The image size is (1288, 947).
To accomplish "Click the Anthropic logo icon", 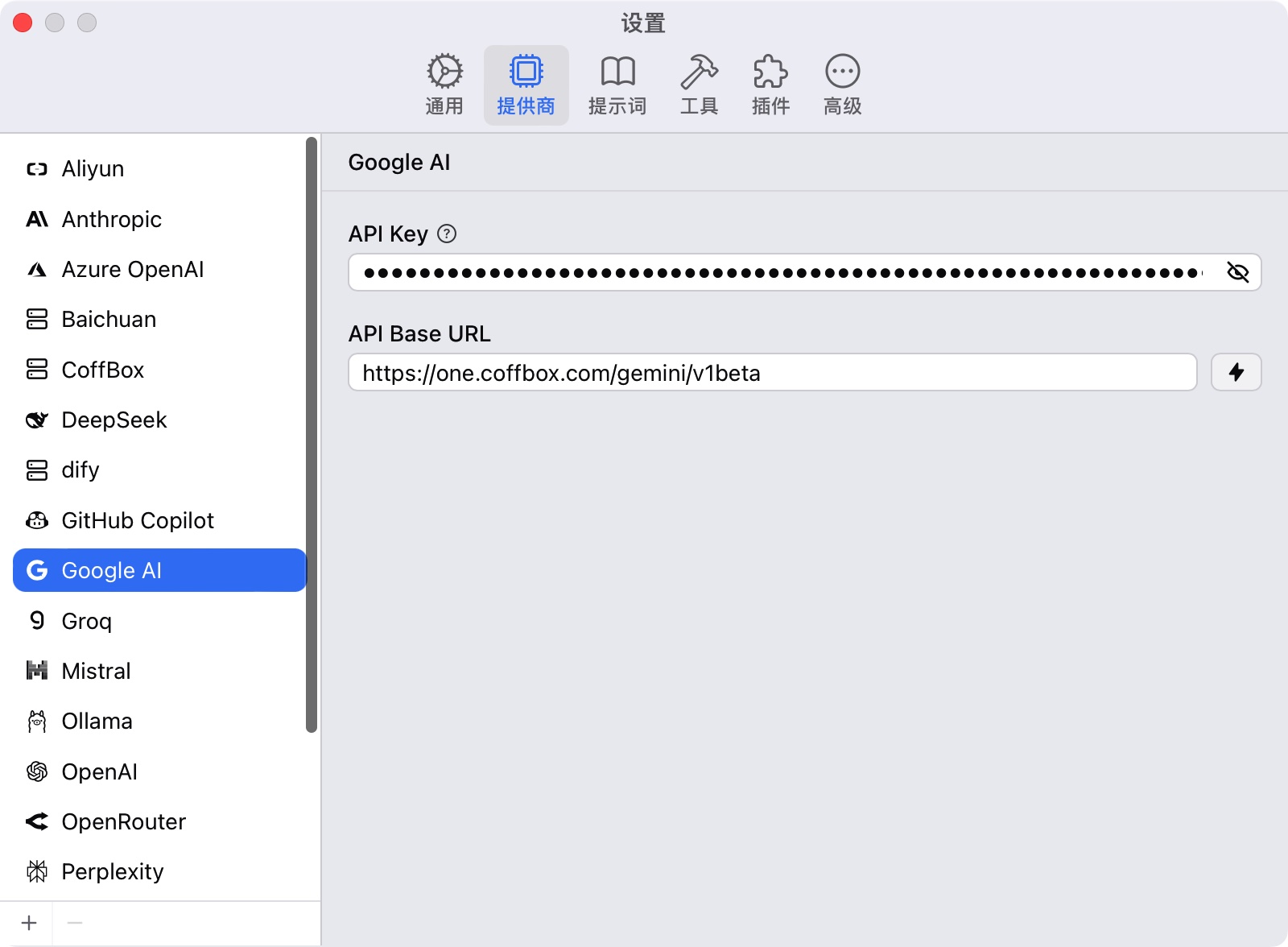I will 37,219.
